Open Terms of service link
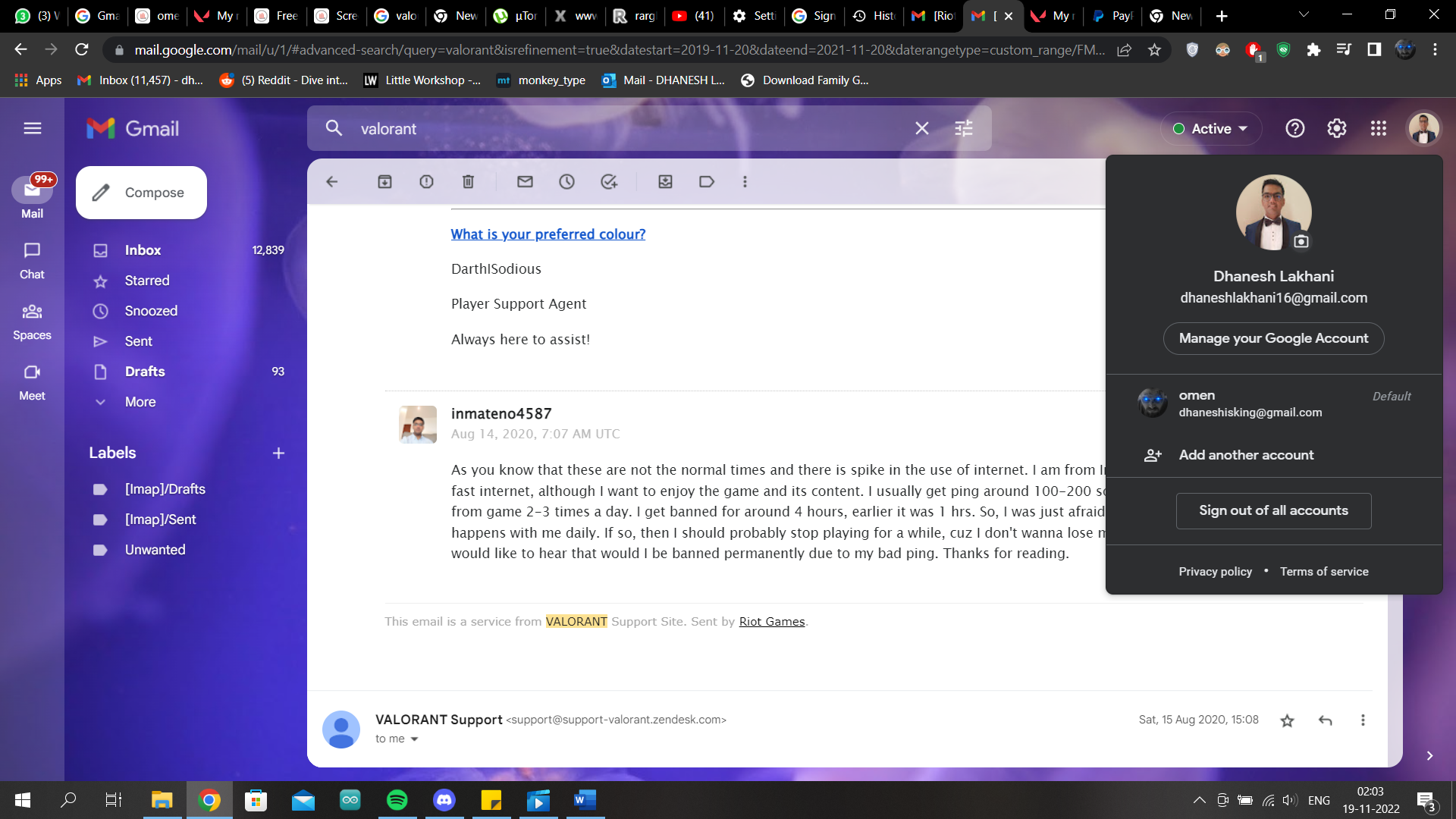Screen dimensions: 1456x819 pyautogui.click(x=1324, y=572)
